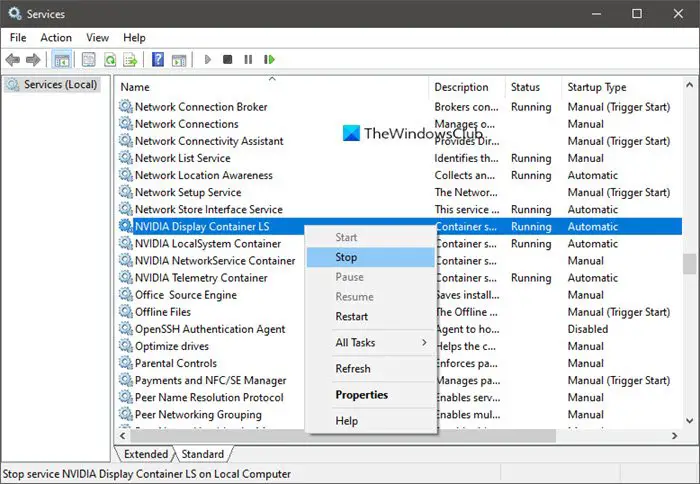Click gear icon beside NVIDIA Display Container LS
This screenshot has width=700, height=484.
[125, 226]
